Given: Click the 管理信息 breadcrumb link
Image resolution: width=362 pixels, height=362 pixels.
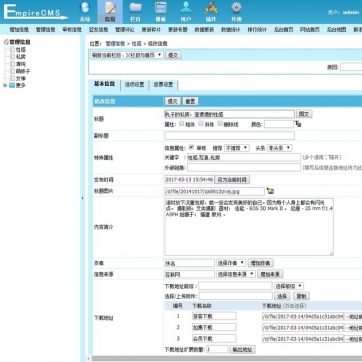Looking at the screenshot, I should (x=115, y=44).
